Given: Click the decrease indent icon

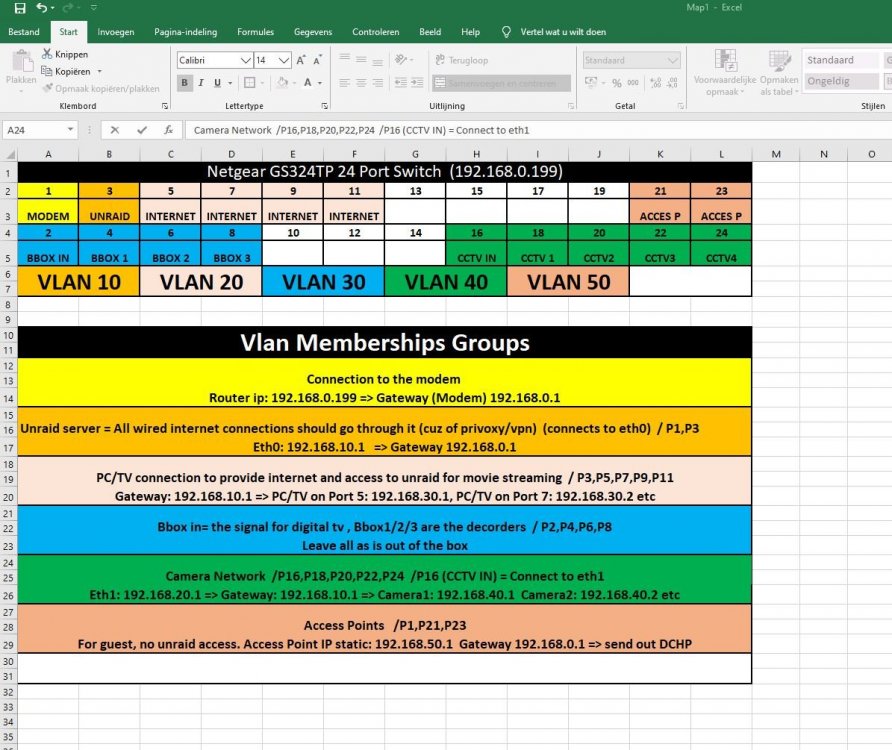Looking at the screenshot, I should (400, 83).
